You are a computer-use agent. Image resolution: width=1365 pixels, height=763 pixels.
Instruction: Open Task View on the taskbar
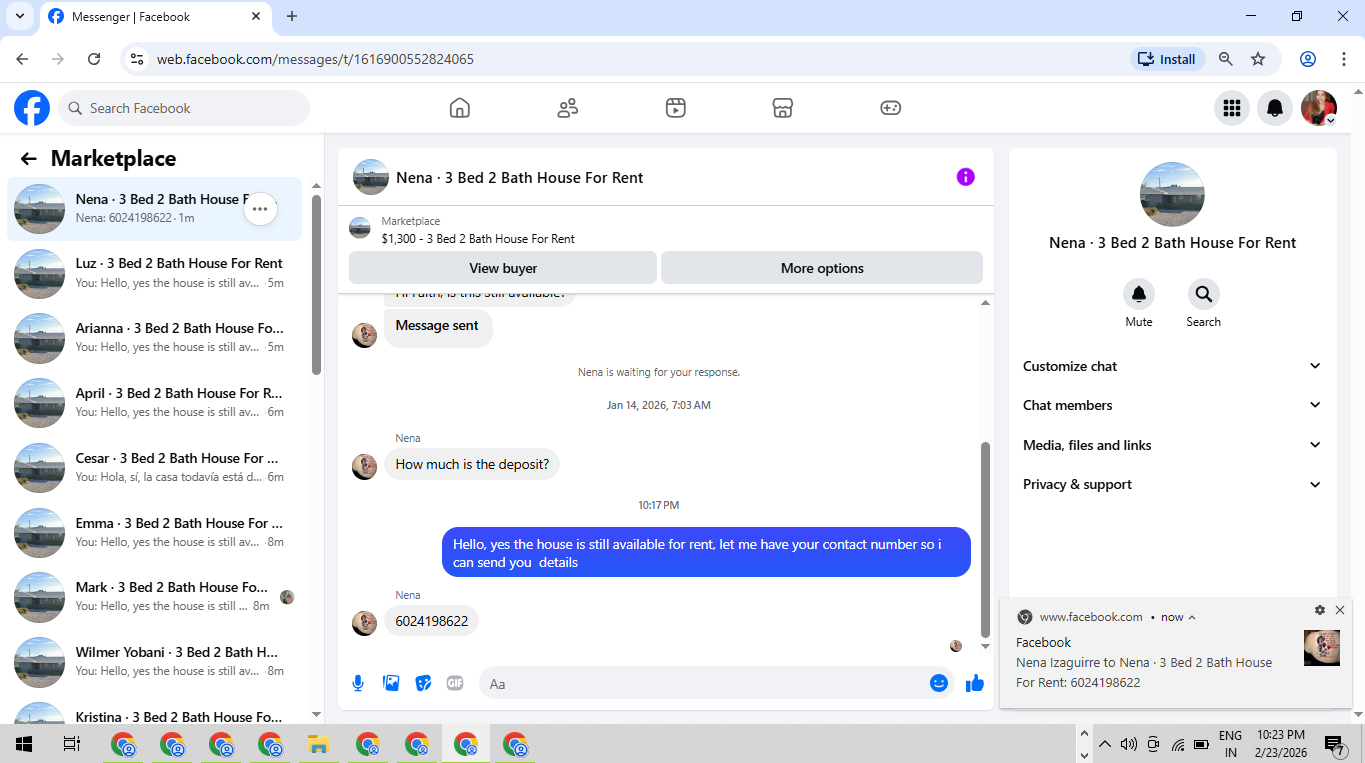pos(71,744)
